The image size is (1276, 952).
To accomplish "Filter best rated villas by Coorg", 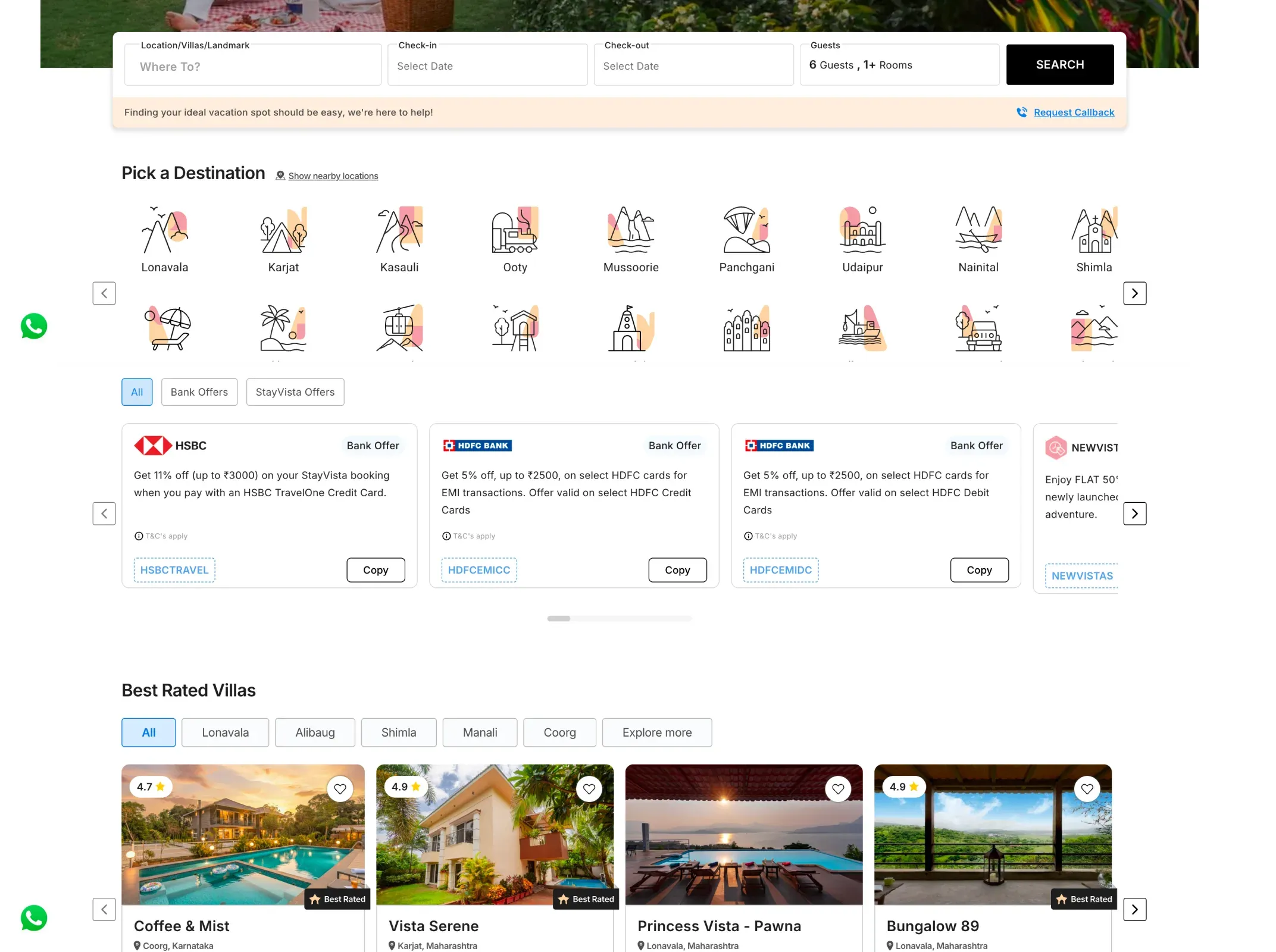I will click(x=560, y=732).
